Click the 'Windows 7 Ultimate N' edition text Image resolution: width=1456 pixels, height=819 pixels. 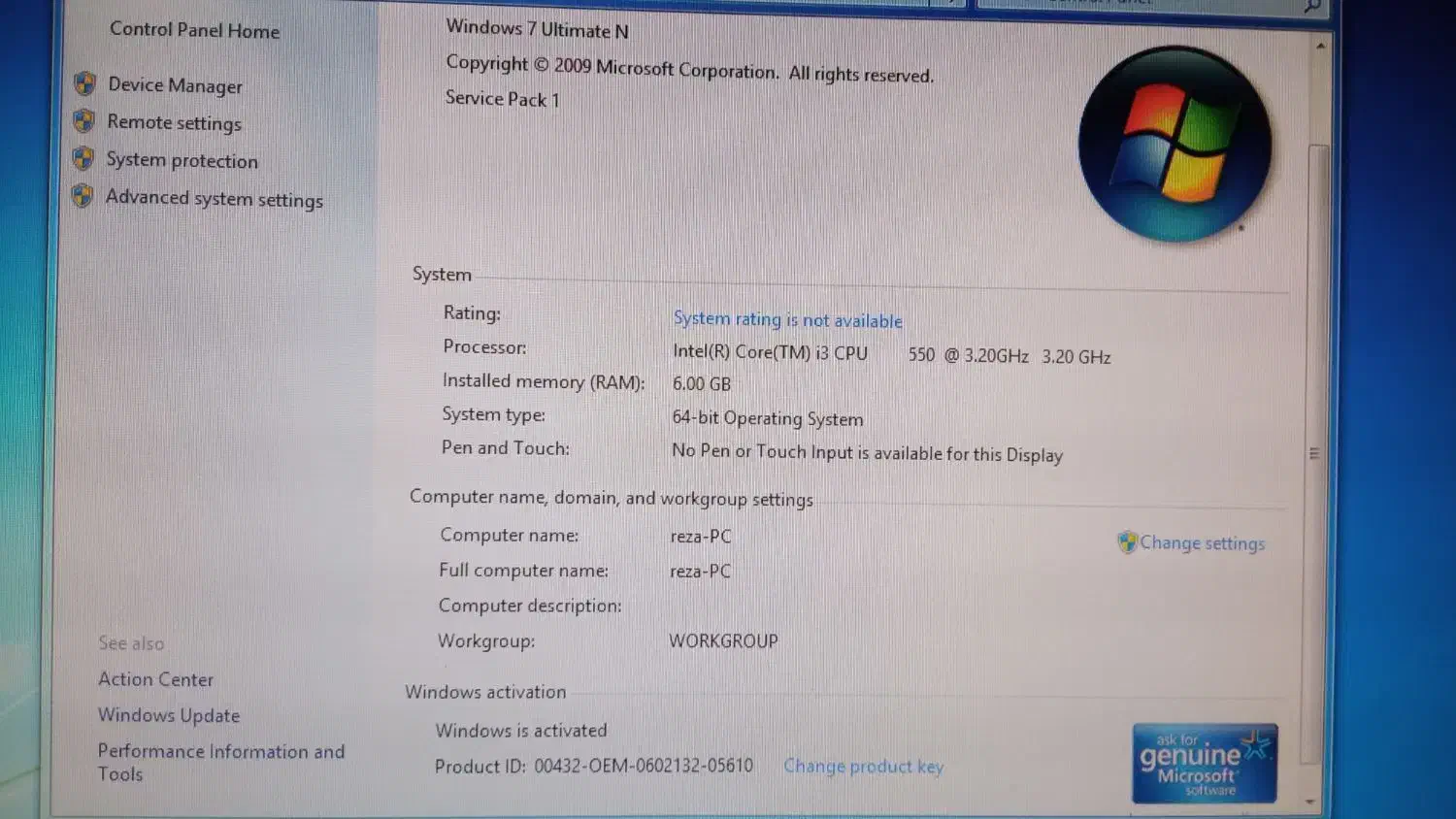[537, 29]
